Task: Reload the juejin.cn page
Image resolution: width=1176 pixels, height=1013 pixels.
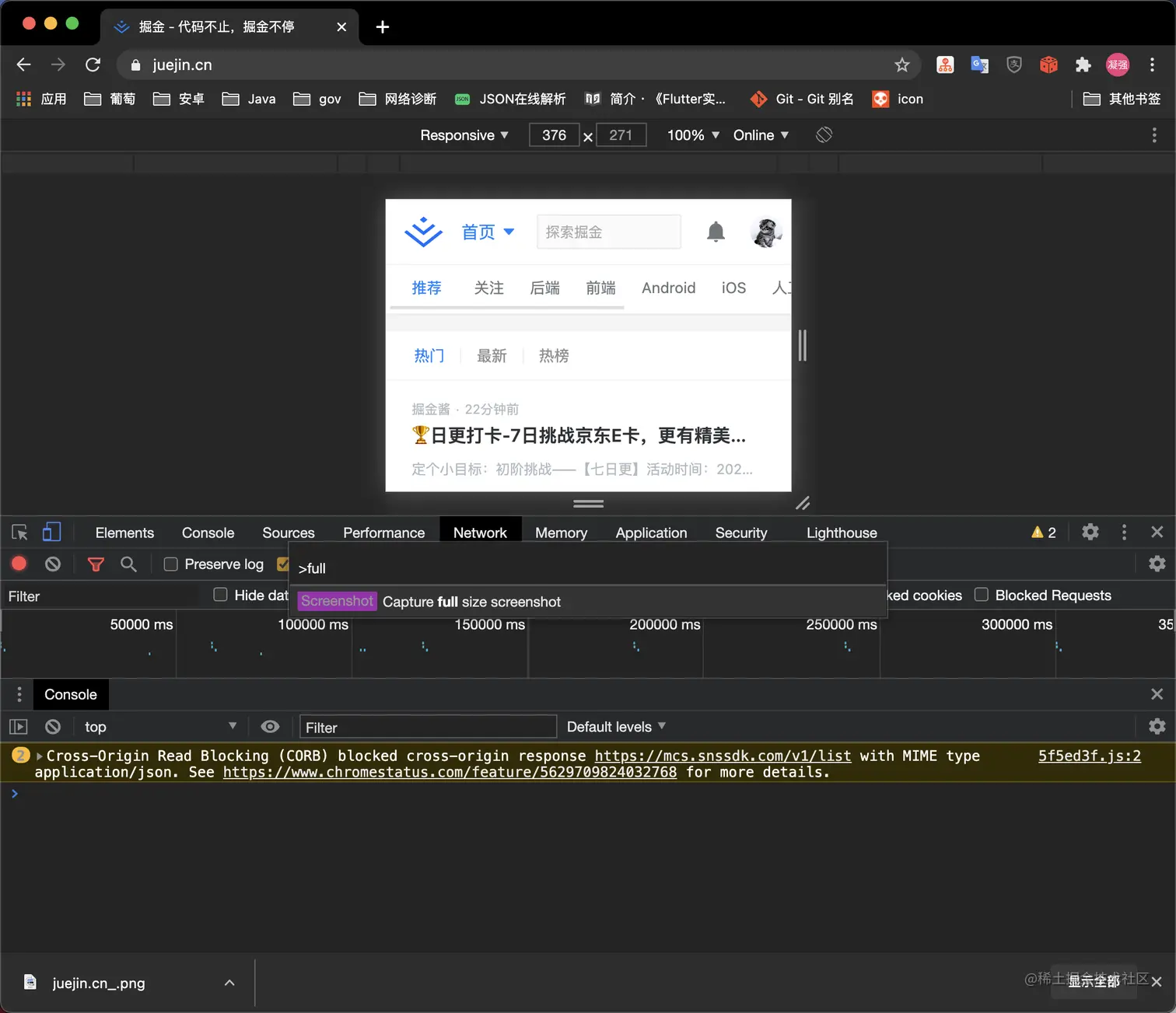Action: pos(93,65)
